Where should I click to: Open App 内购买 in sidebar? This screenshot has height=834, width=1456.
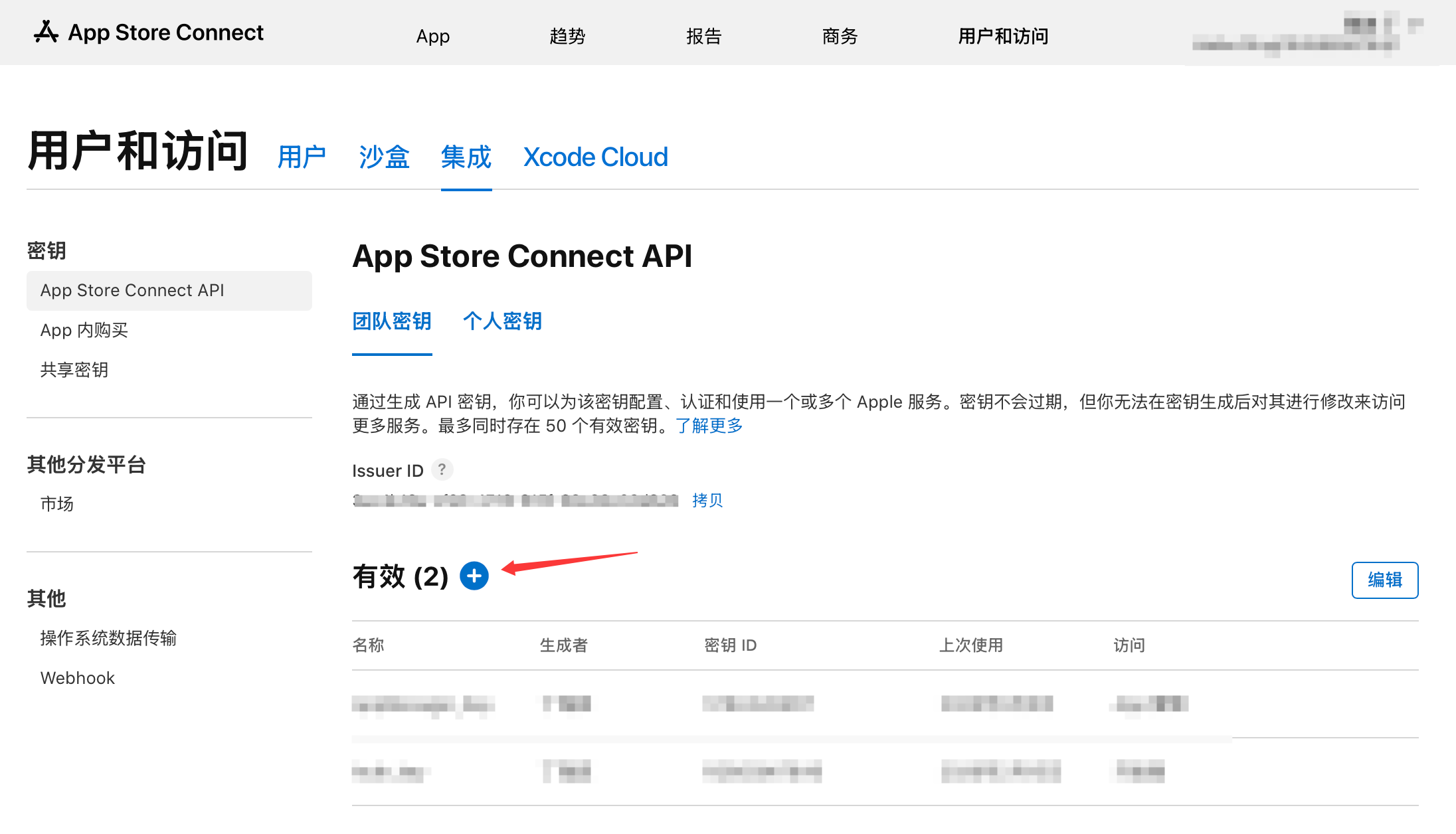(84, 330)
